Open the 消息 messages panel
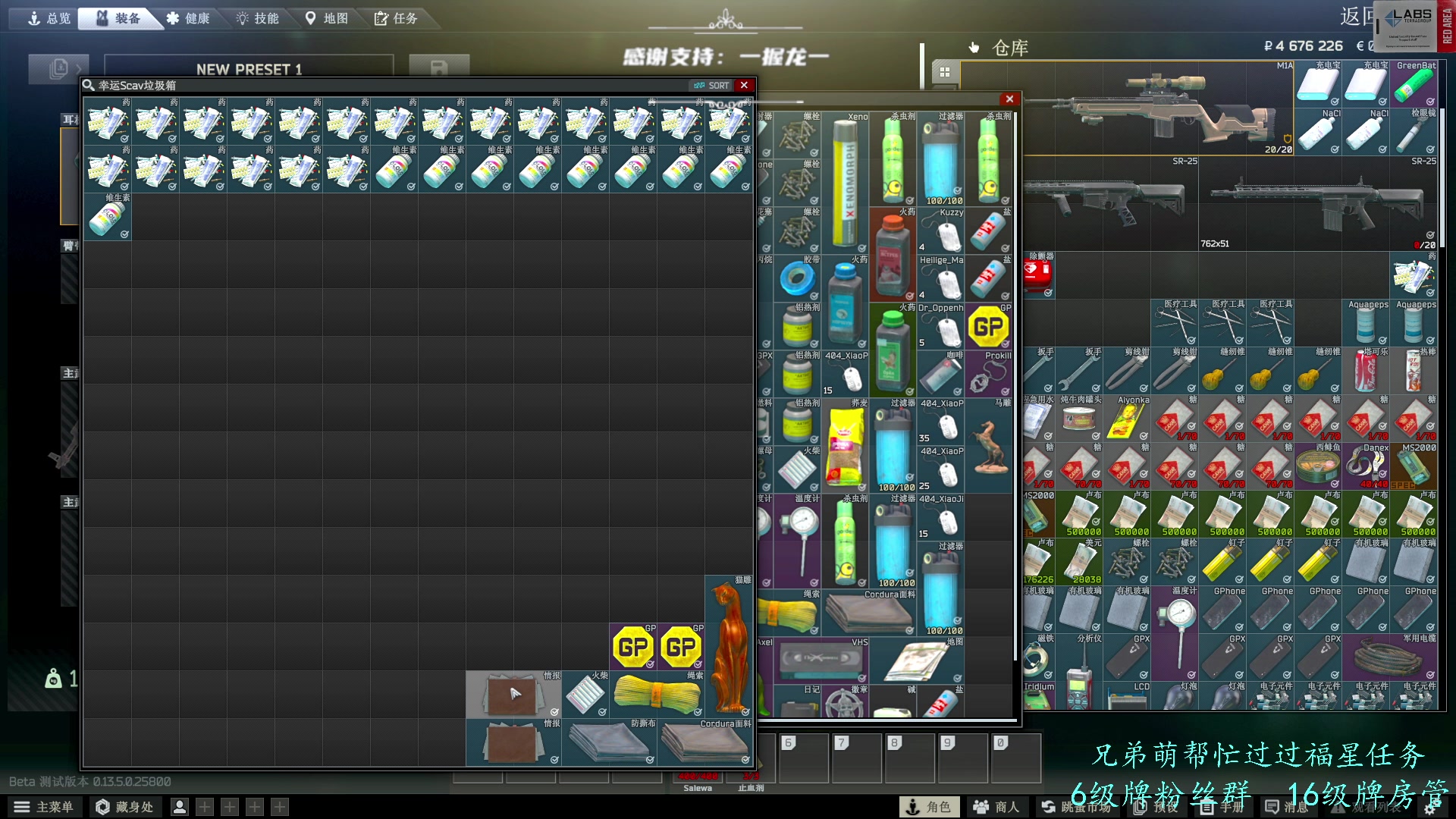 pos(1286,807)
